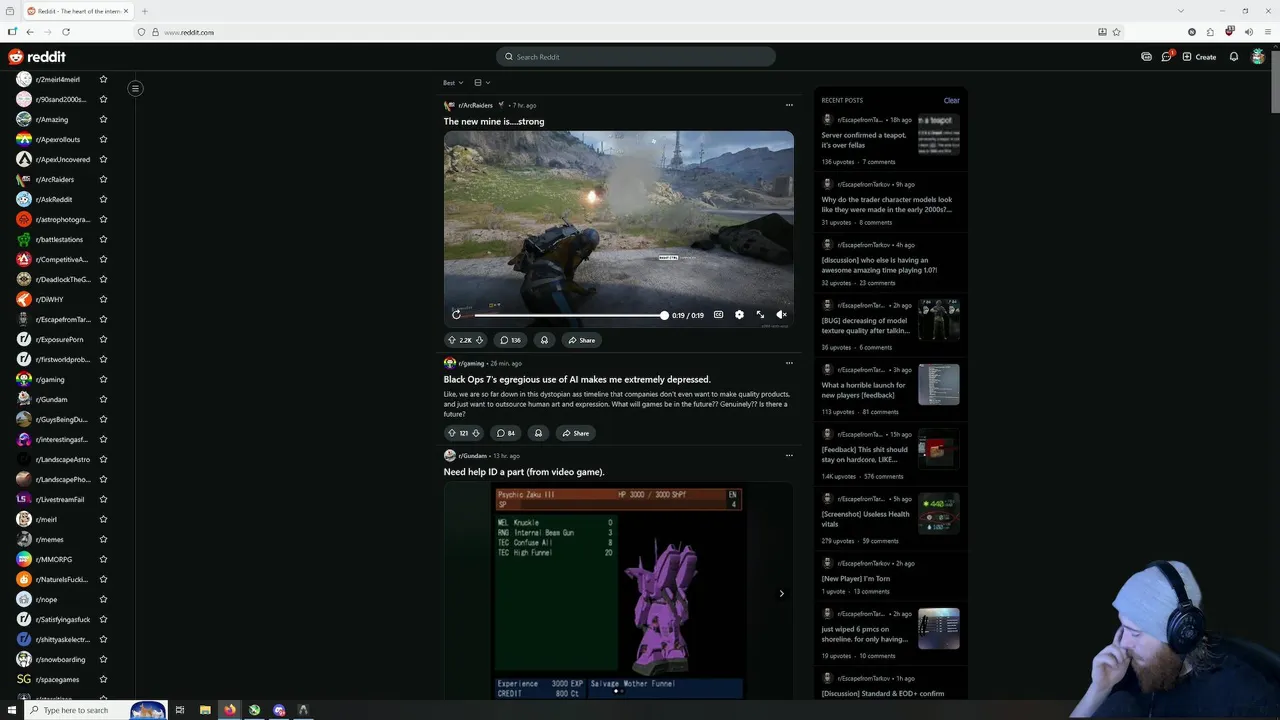Image resolution: width=1280 pixels, height=720 pixels.
Task: Favorite r/ArcRaiders with its star
Action: pos(103,179)
